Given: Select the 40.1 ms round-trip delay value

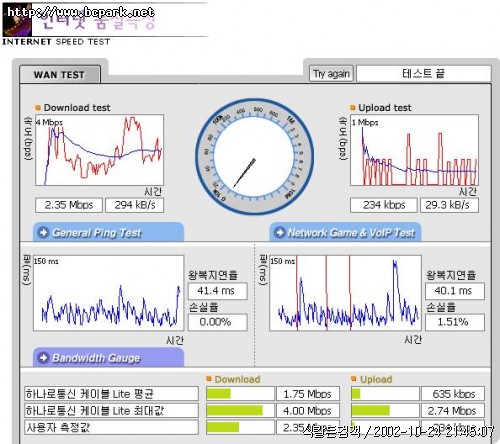Looking at the screenshot, I should (455, 291).
